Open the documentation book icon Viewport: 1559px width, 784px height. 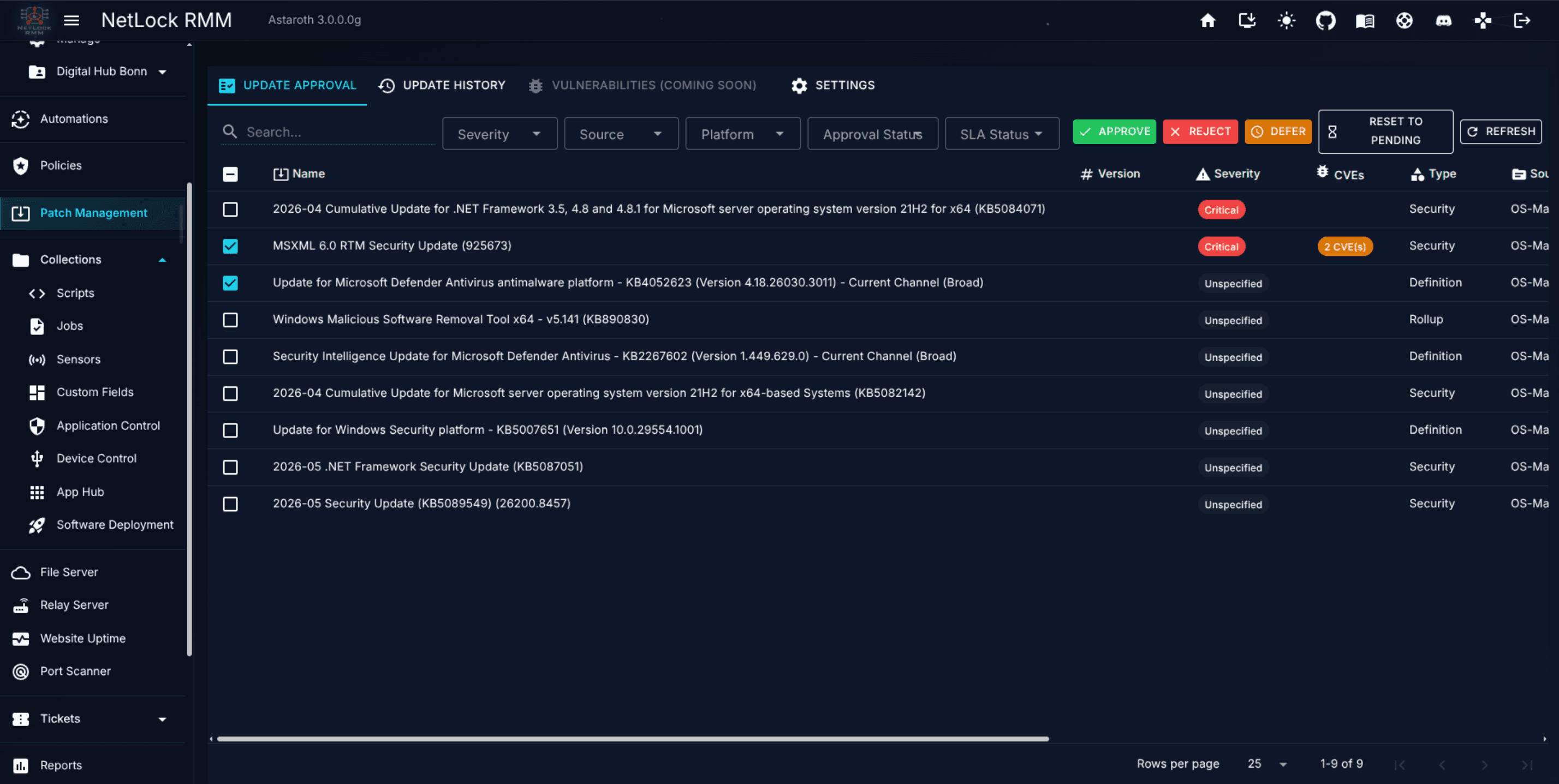coord(1365,21)
